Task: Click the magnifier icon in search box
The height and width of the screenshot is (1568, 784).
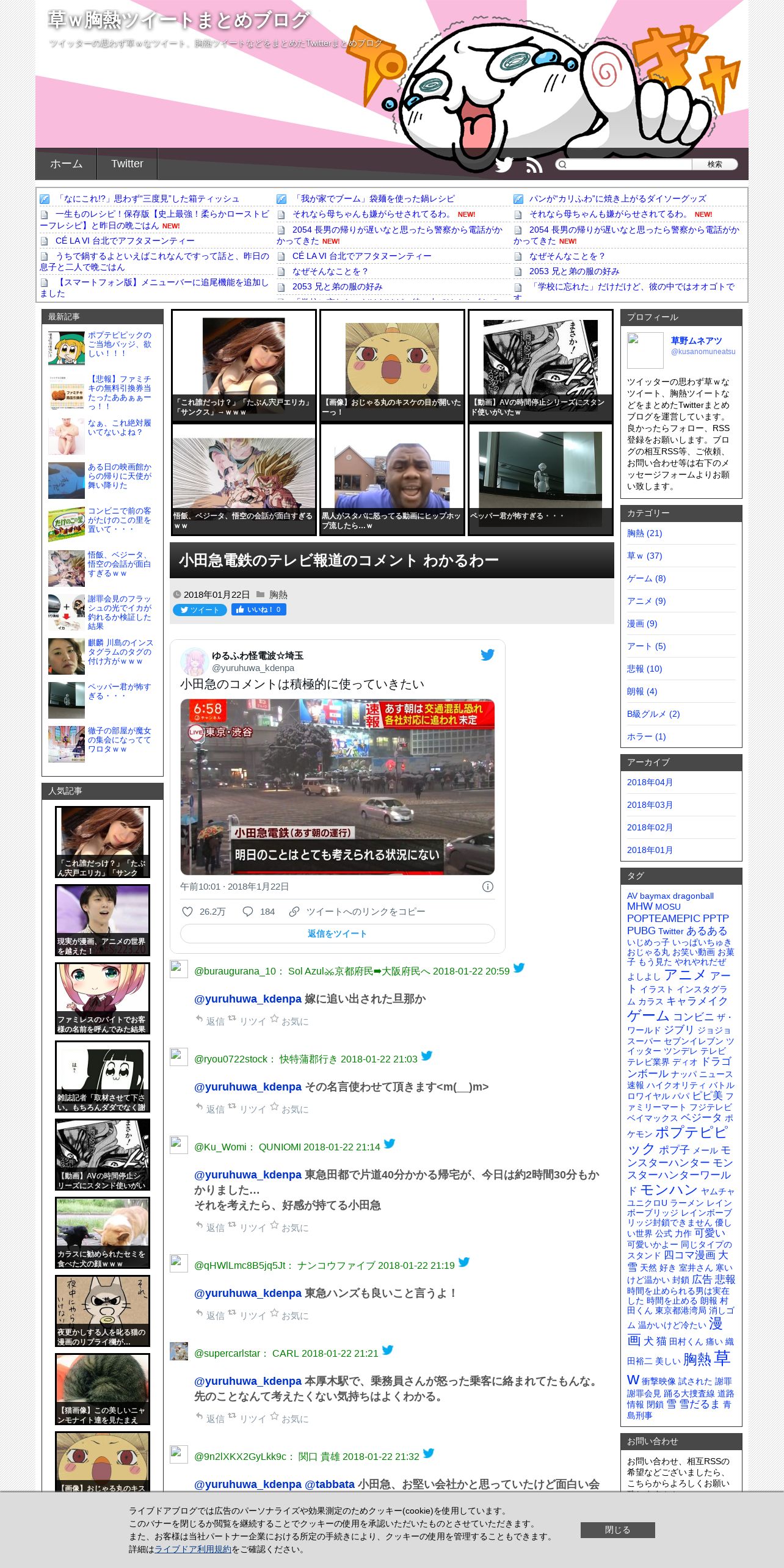Action: pos(562,164)
